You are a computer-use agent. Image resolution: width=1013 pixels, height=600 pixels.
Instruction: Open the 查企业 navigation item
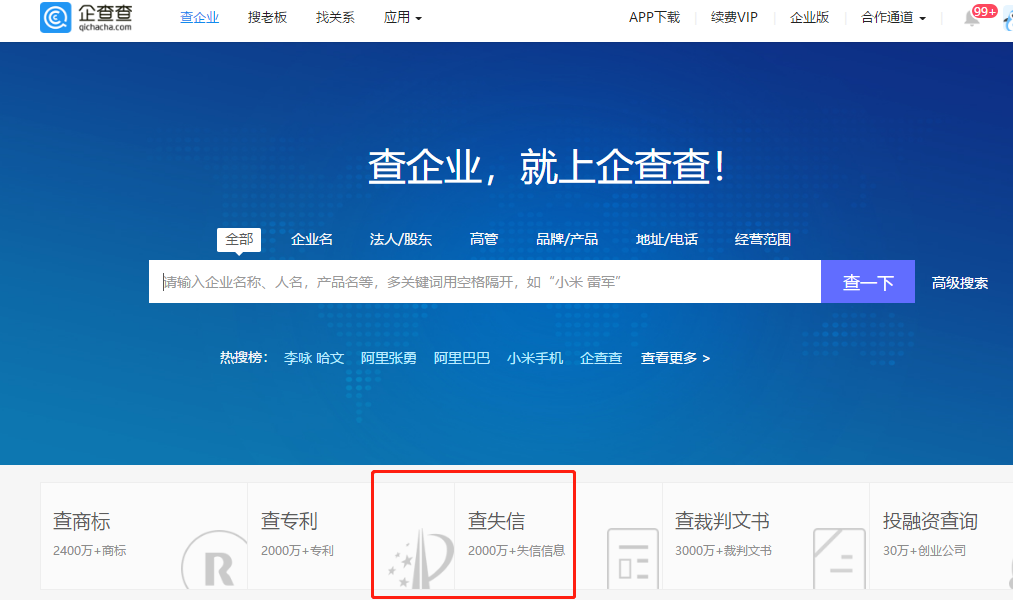(x=200, y=17)
